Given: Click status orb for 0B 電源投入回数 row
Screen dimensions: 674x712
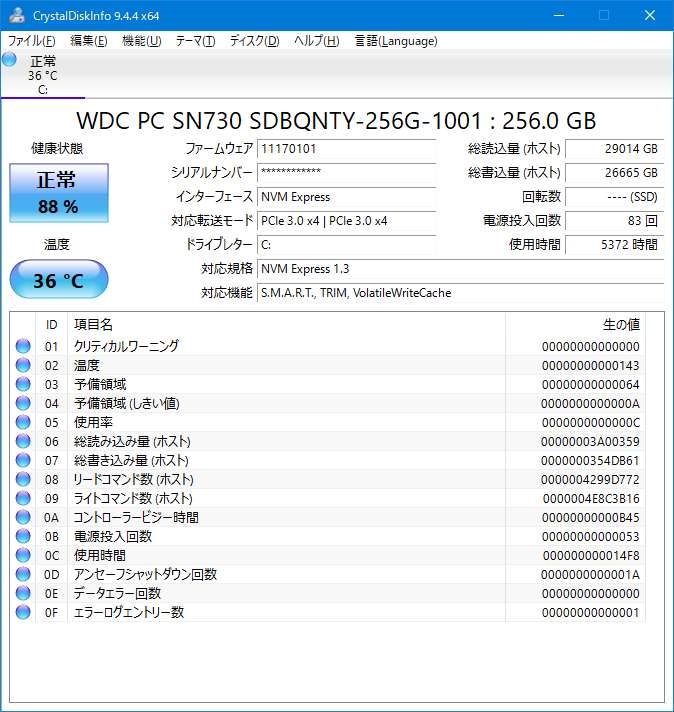Looking at the screenshot, I should [x=23, y=536].
